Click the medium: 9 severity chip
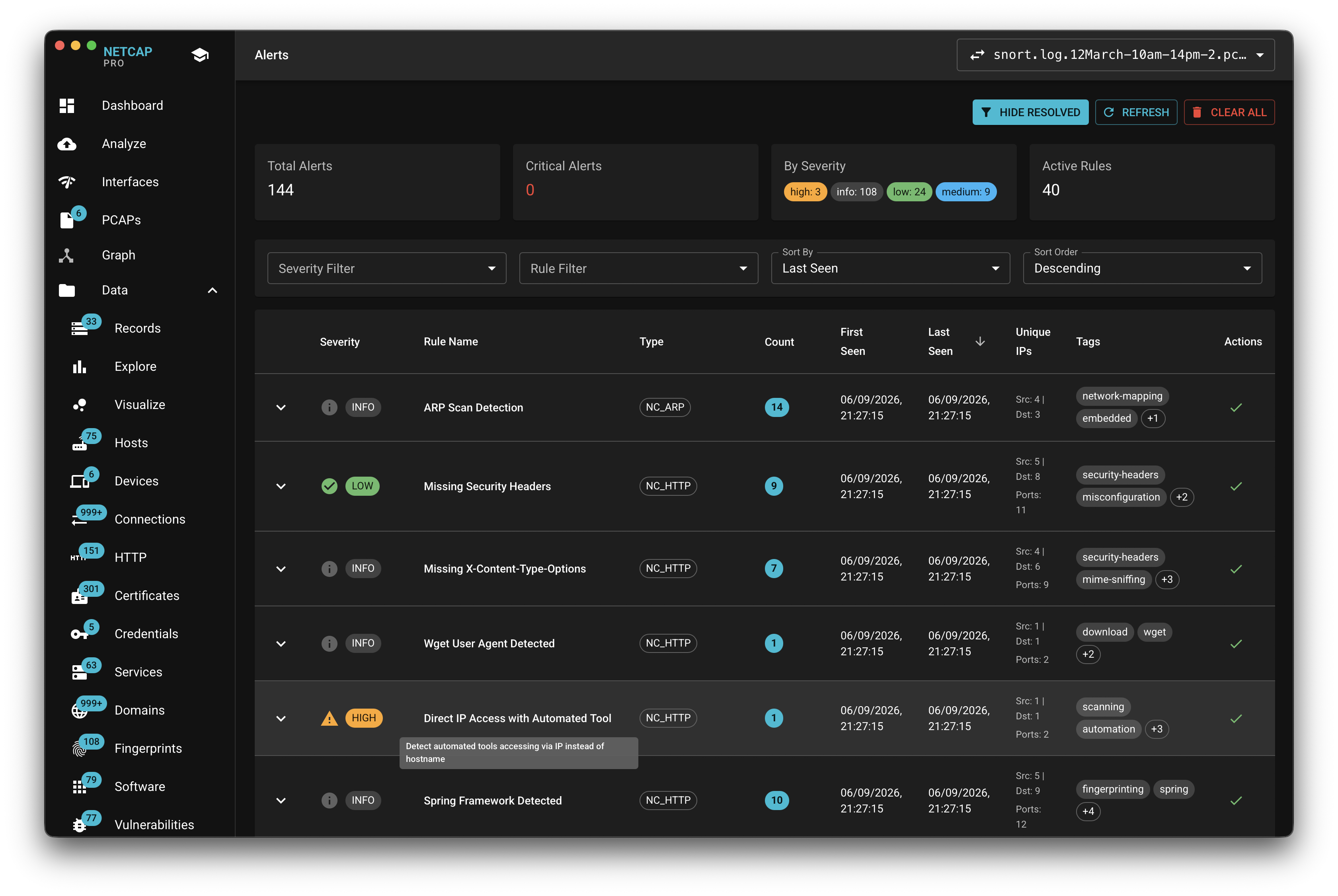 (965, 192)
